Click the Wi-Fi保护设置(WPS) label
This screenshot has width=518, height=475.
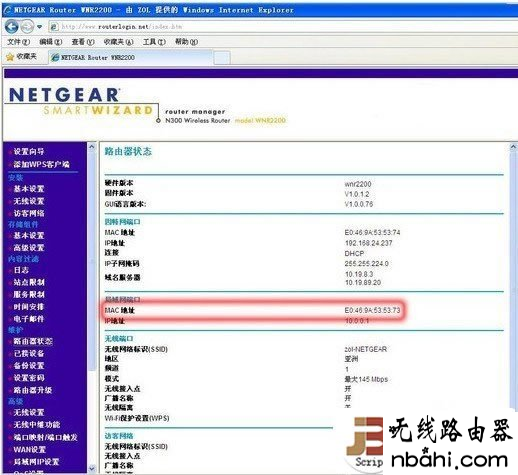pyautogui.click(x=137, y=418)
